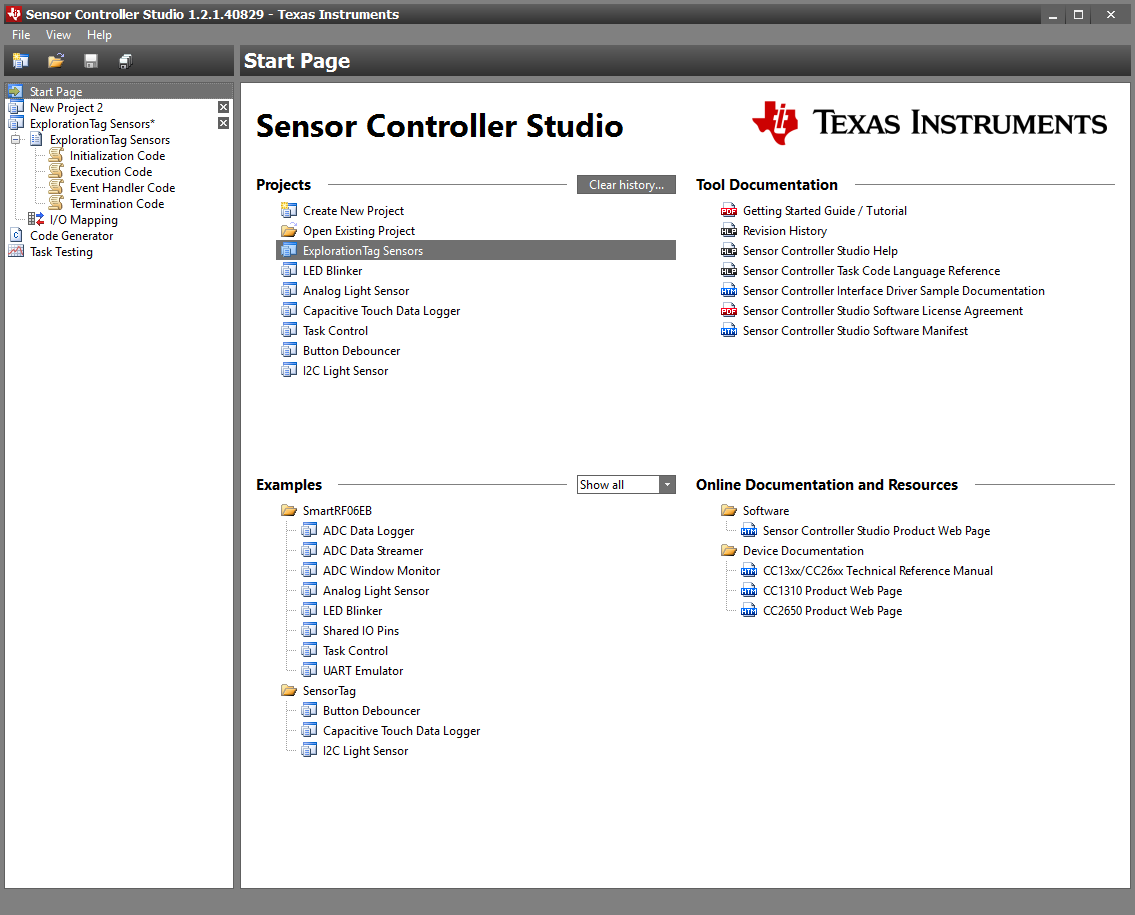Screen dimensions: 1135x915
Task: Click the recent I2C Light Sensor icon
Action: tap(289, 371)
